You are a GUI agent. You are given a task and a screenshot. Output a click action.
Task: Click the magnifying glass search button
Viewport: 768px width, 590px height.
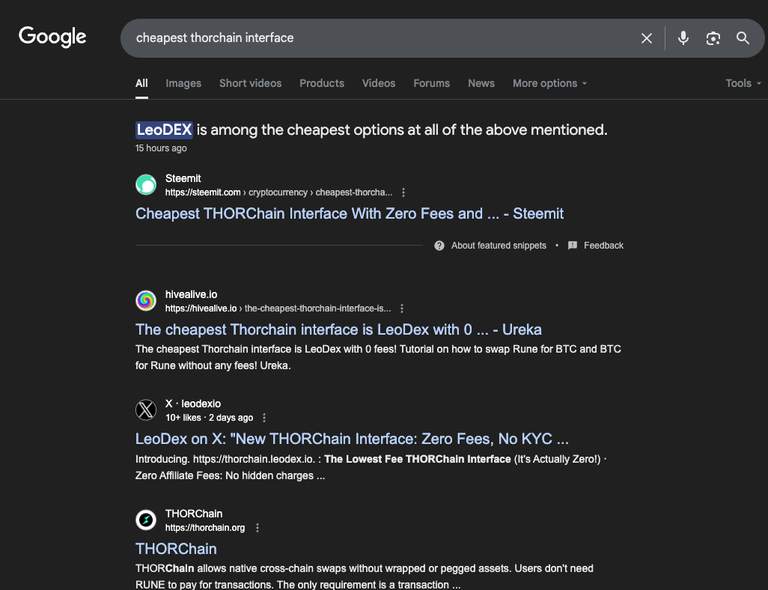(743, 38)
